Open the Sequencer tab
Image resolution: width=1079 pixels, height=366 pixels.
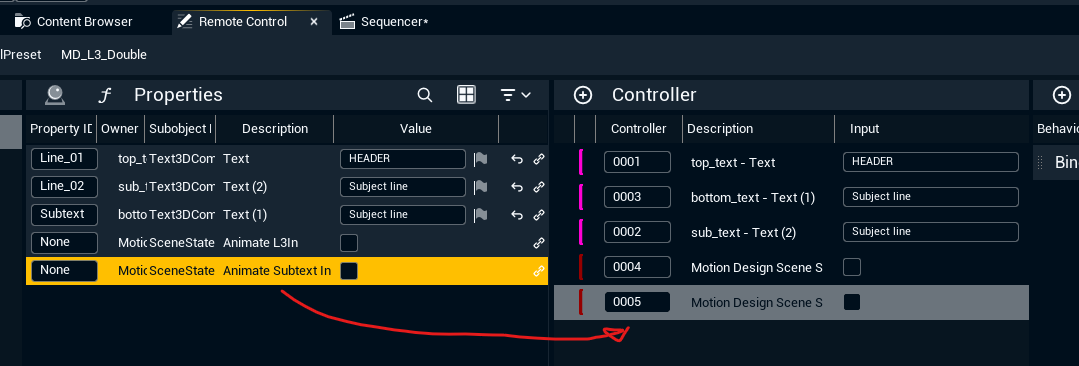click(x=384, y=22)
